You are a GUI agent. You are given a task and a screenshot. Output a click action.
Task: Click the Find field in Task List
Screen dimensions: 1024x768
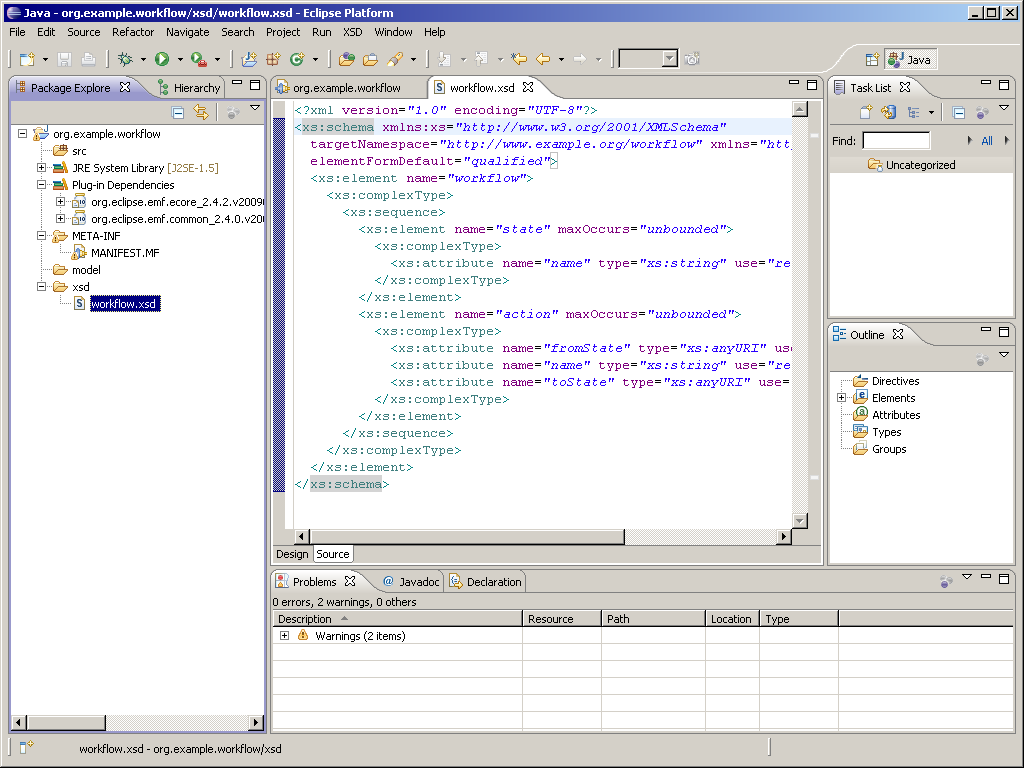896,141
